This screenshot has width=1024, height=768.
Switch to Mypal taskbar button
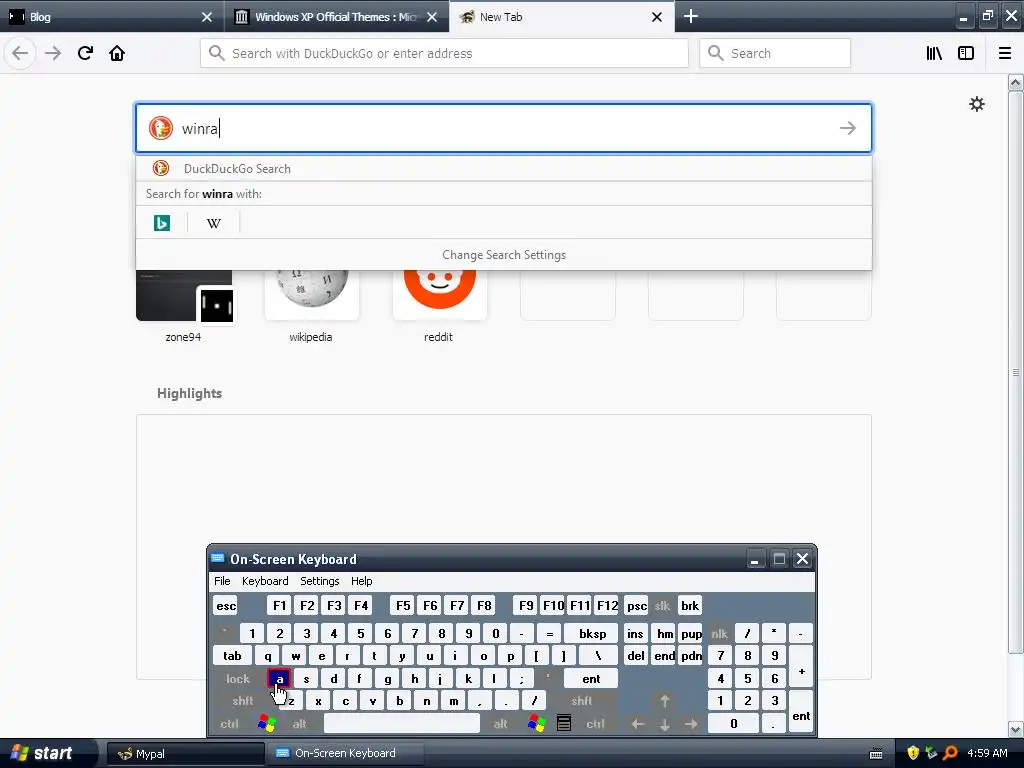pyautogui.click(x=185, y=754)
